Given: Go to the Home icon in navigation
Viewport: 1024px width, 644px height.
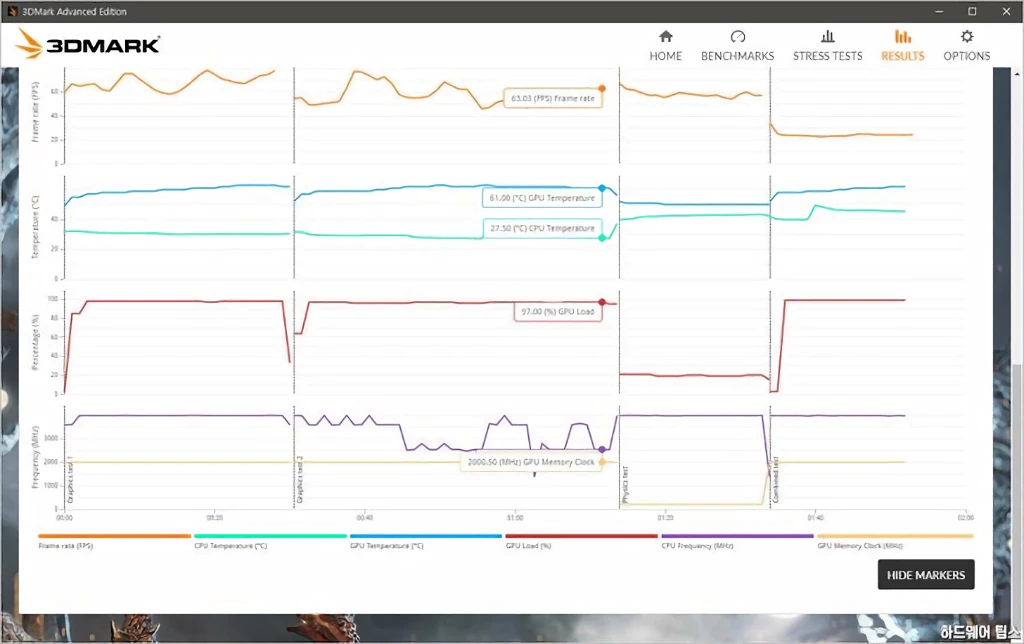Looking at the screenshot, I should click(665, 37).
